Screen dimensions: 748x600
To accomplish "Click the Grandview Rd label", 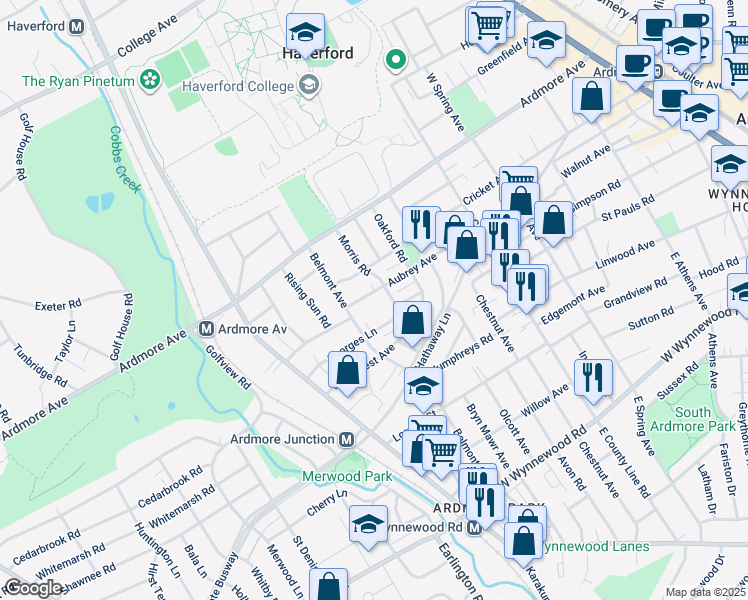I will (635, 293).
